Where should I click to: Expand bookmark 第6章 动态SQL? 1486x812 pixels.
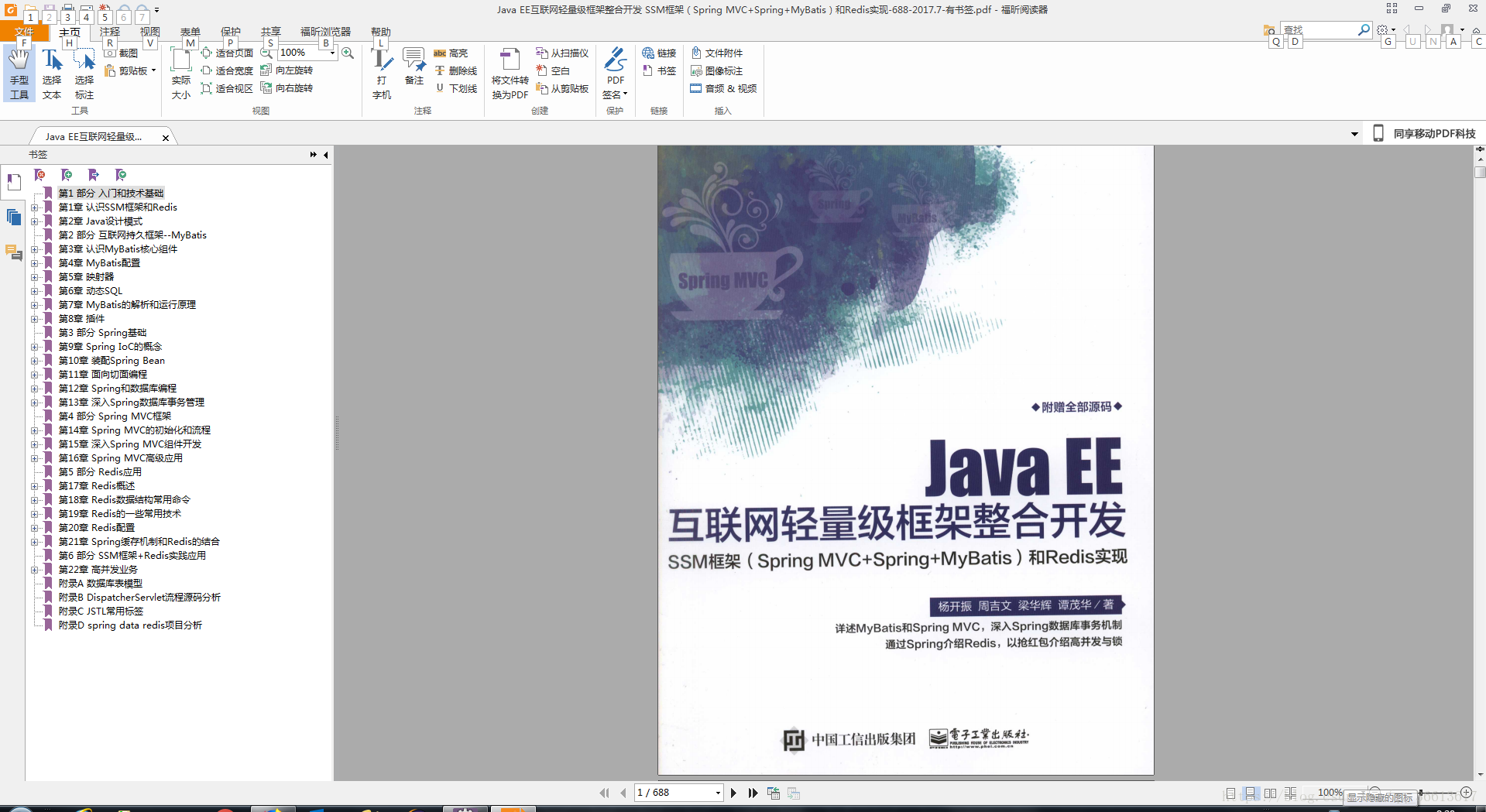(x=34, y=291)
